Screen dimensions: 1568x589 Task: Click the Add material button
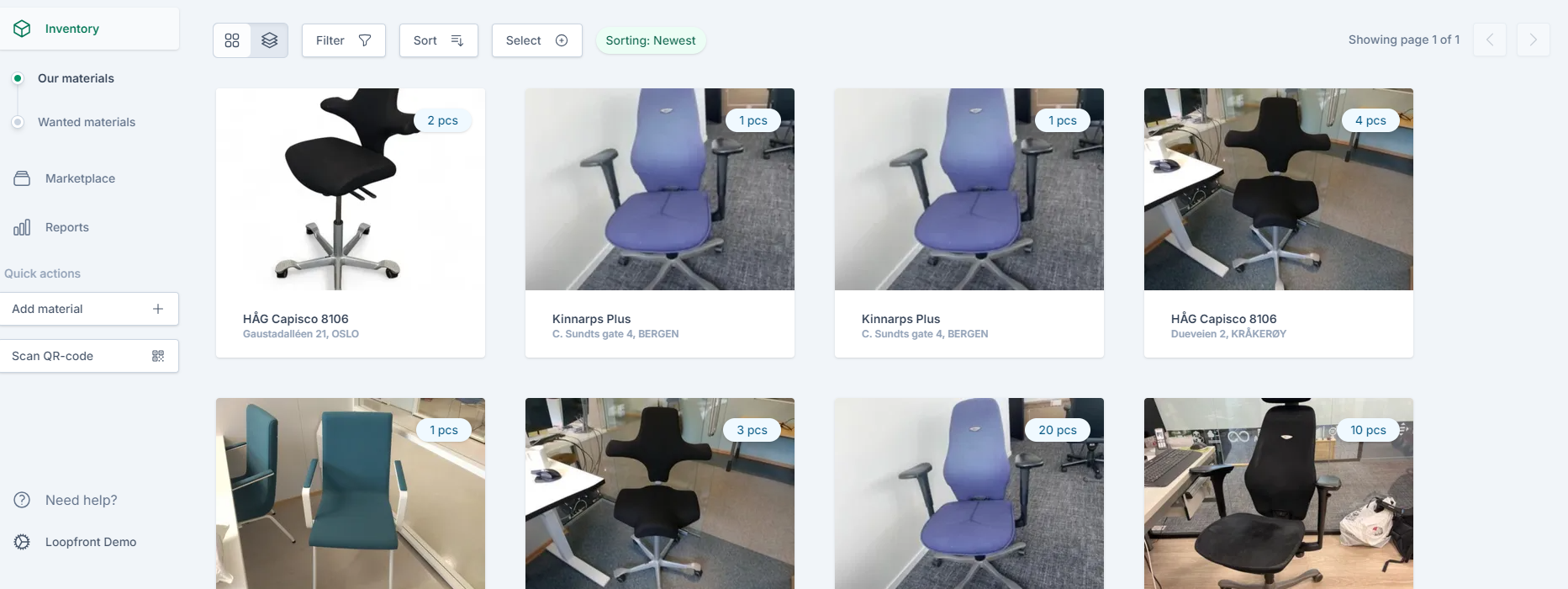[x=89, y=309]
